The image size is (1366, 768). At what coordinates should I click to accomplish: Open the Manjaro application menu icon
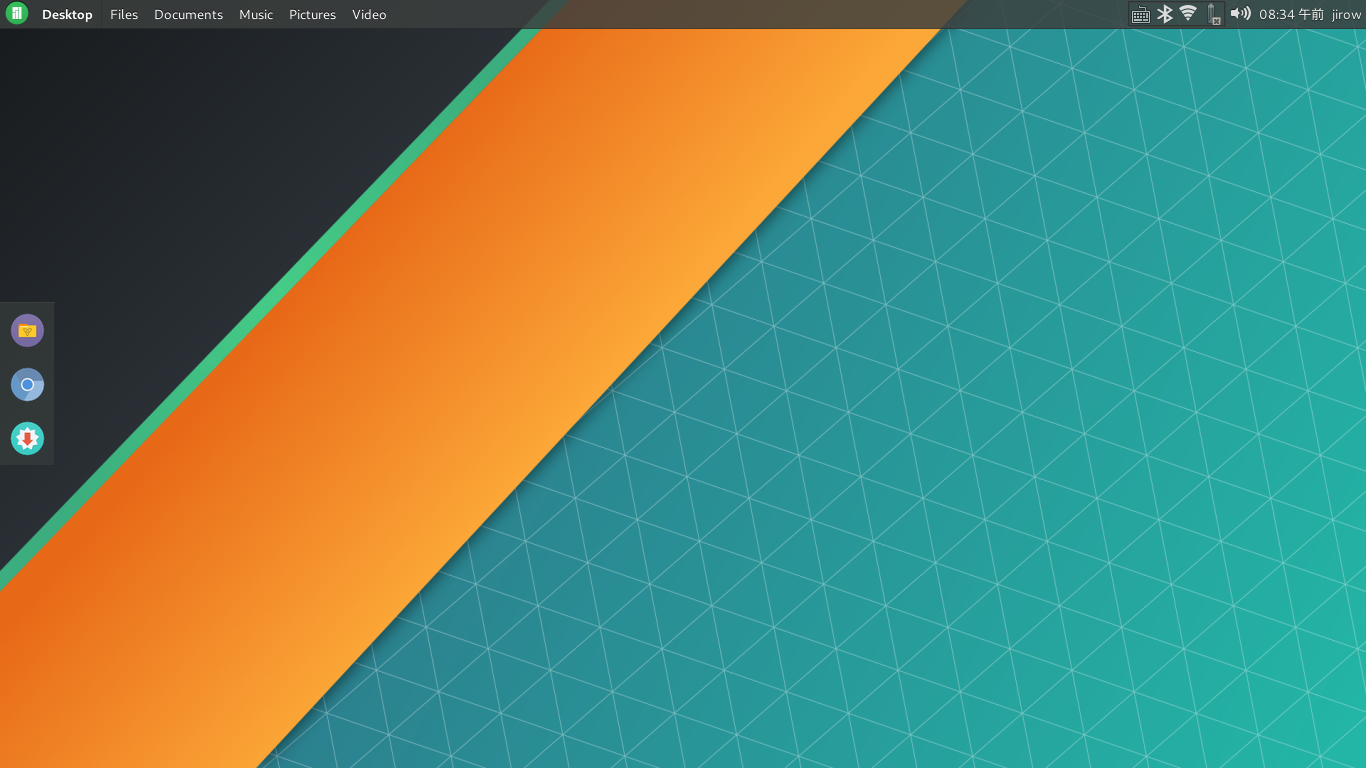(x=17, y=14)
